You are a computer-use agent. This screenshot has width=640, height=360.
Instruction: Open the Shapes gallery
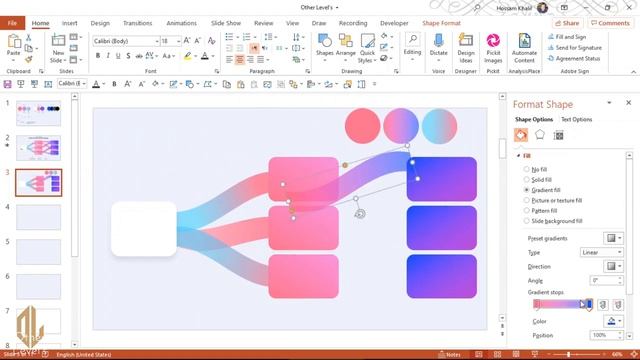(x=324, y=47)
